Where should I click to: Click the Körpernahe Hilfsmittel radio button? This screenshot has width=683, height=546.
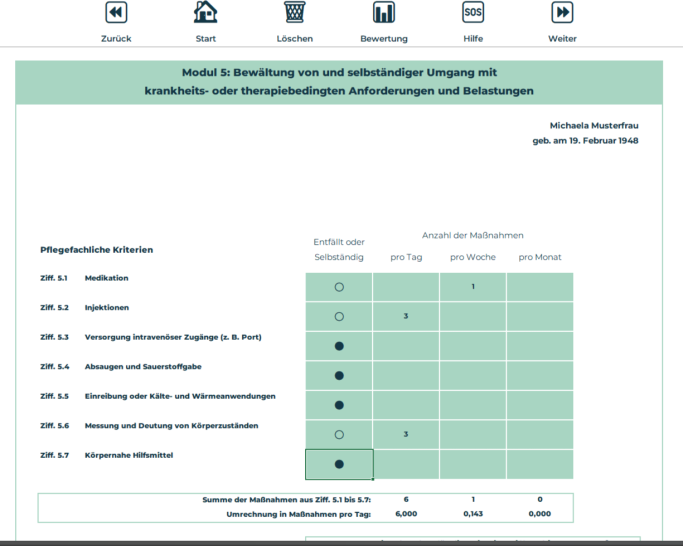point(339,464)
